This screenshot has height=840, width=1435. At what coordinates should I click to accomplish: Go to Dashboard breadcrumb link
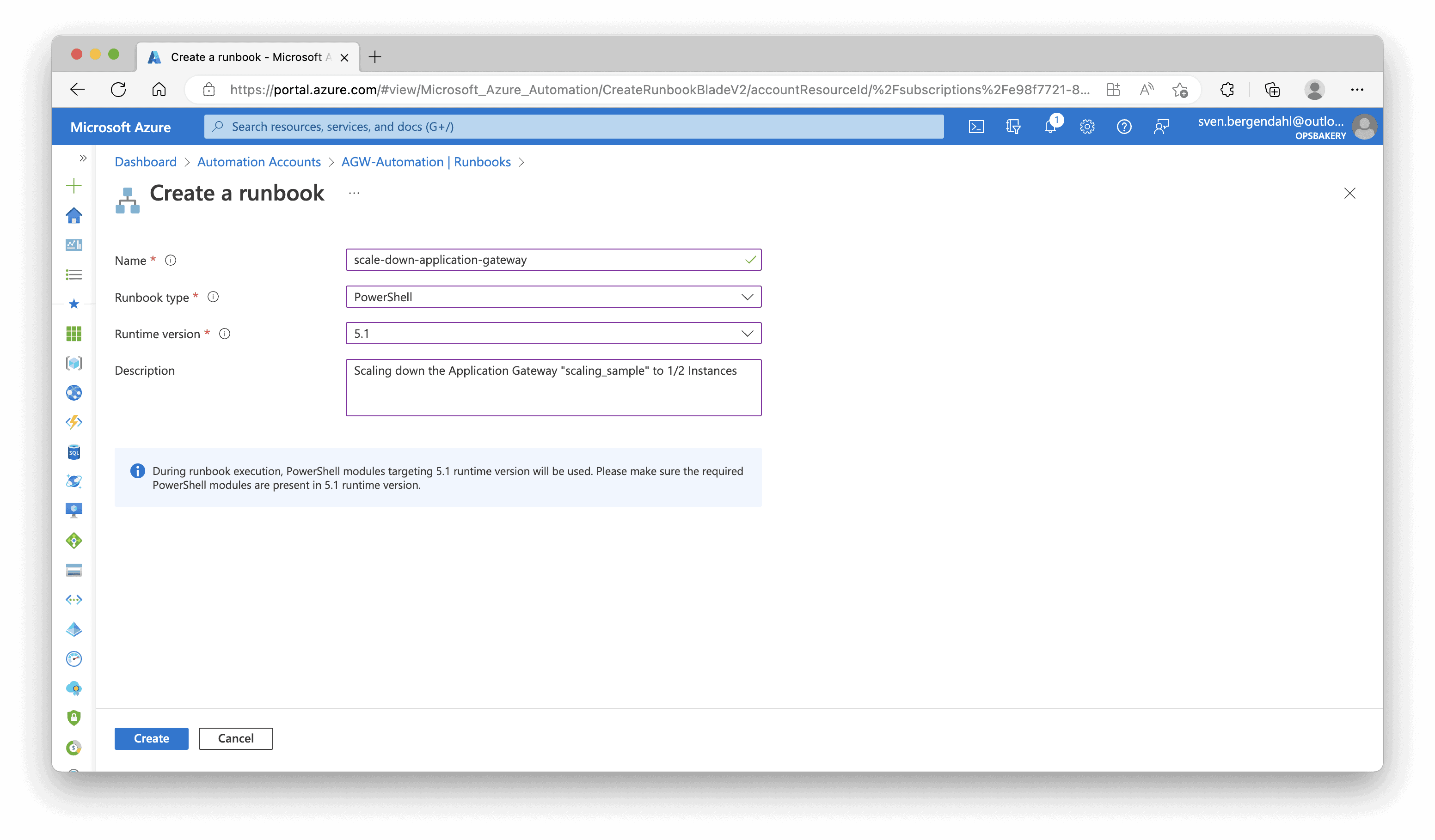pyautogui.click(x=145, y=162)
